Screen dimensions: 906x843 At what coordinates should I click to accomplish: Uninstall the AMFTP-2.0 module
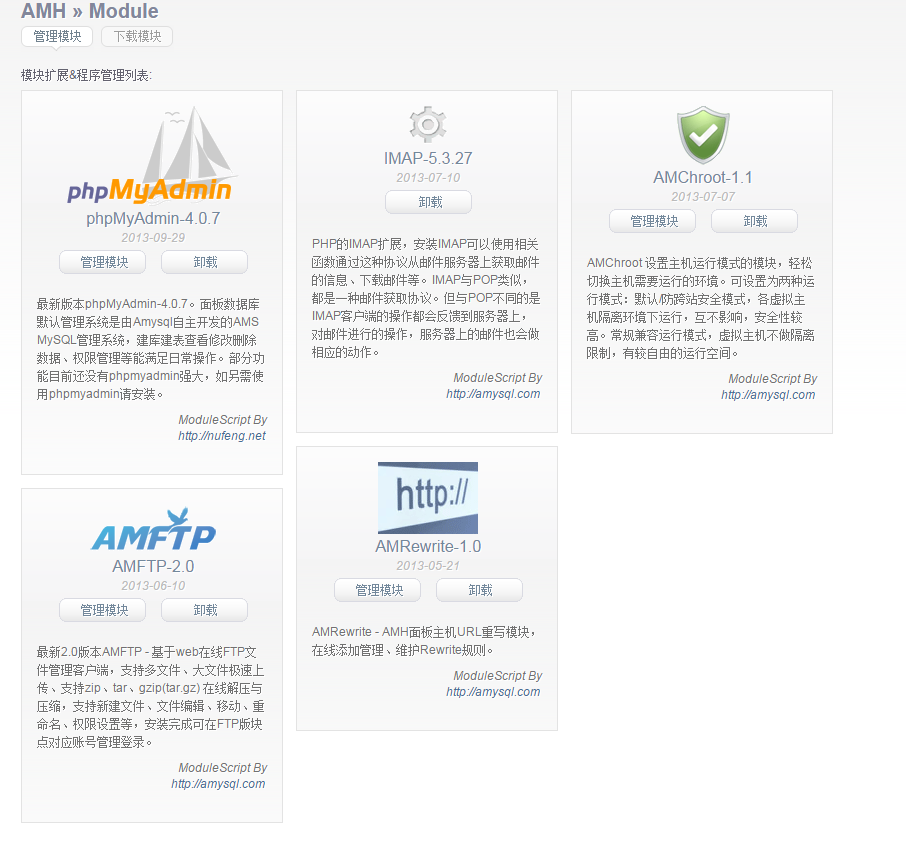204,610
